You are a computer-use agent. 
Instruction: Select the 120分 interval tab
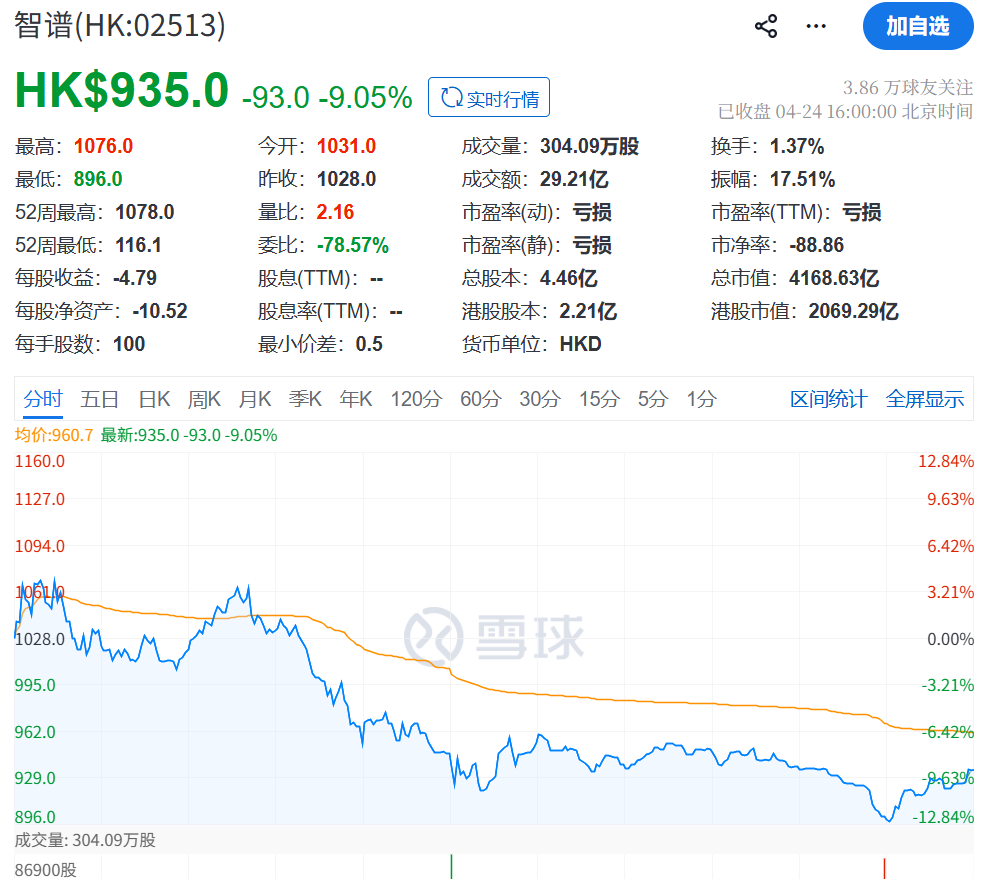tap(416, 400)
